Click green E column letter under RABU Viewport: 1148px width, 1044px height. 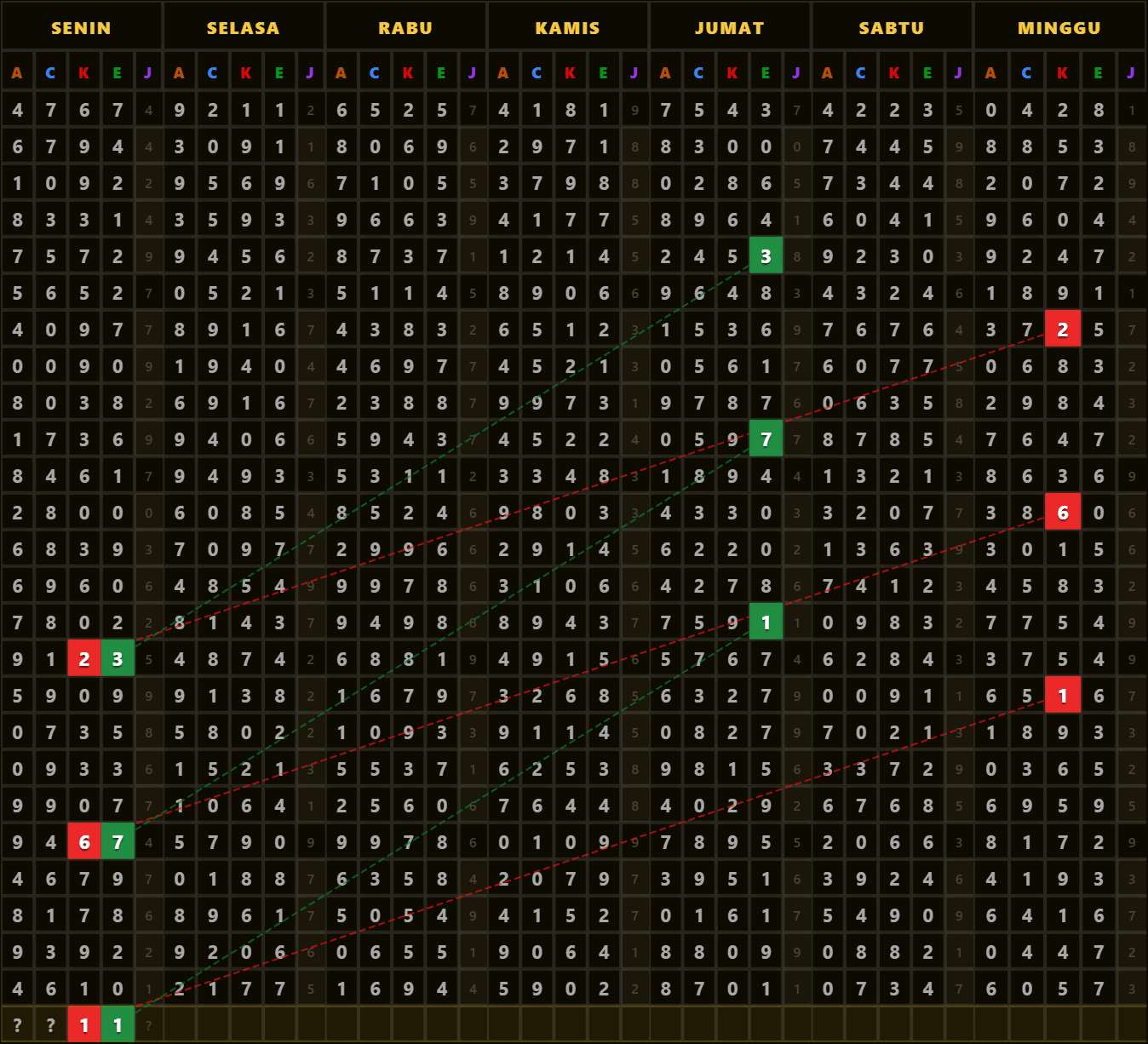point(441,73)
